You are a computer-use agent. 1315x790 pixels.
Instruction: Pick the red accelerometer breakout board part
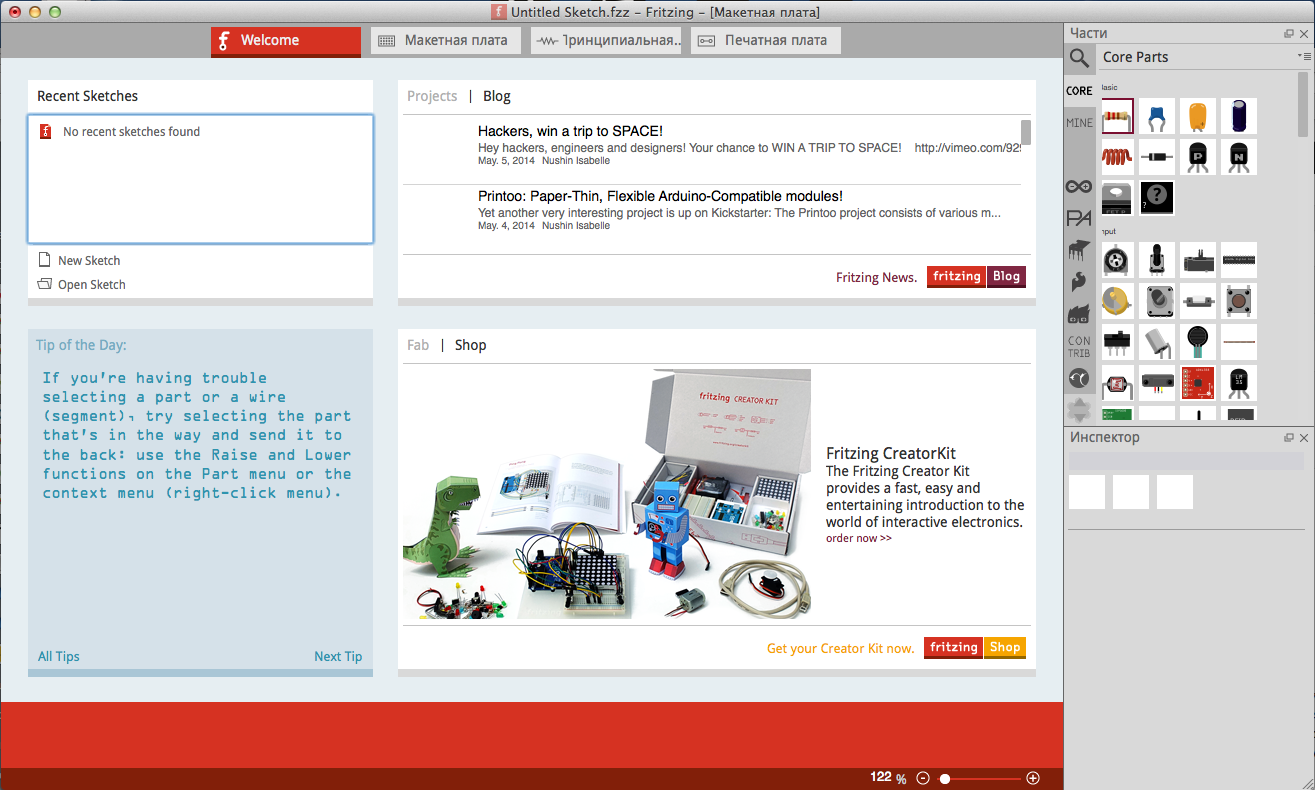pos(1198,382)
